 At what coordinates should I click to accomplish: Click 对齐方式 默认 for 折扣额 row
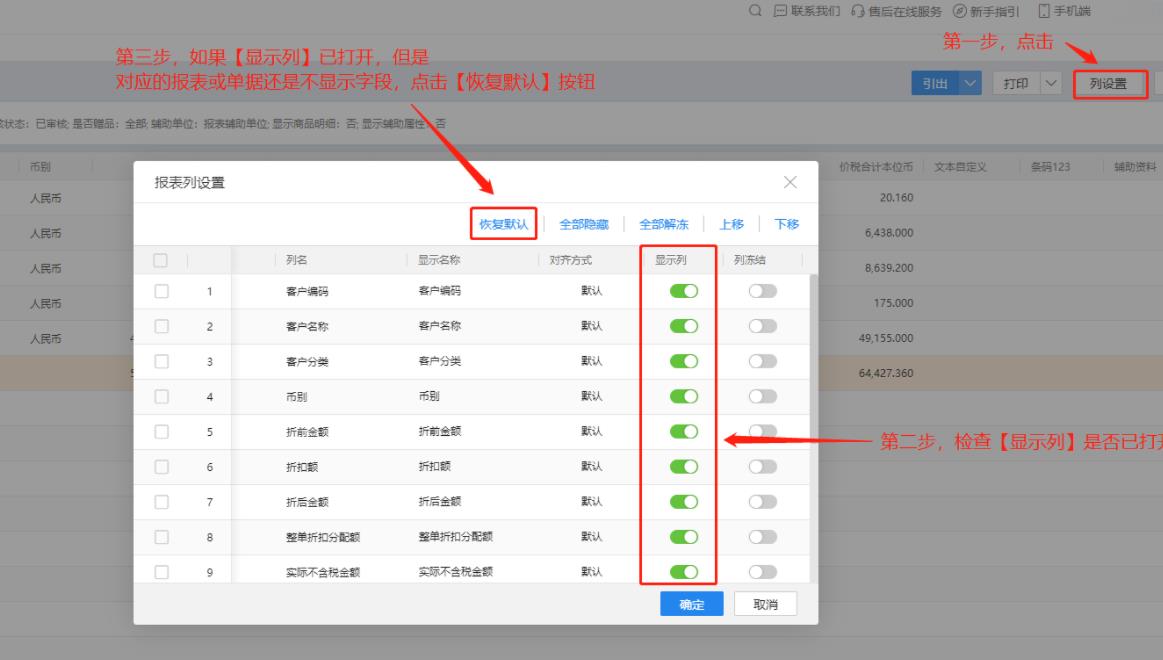pyautogui.click(x=591, y=466)
